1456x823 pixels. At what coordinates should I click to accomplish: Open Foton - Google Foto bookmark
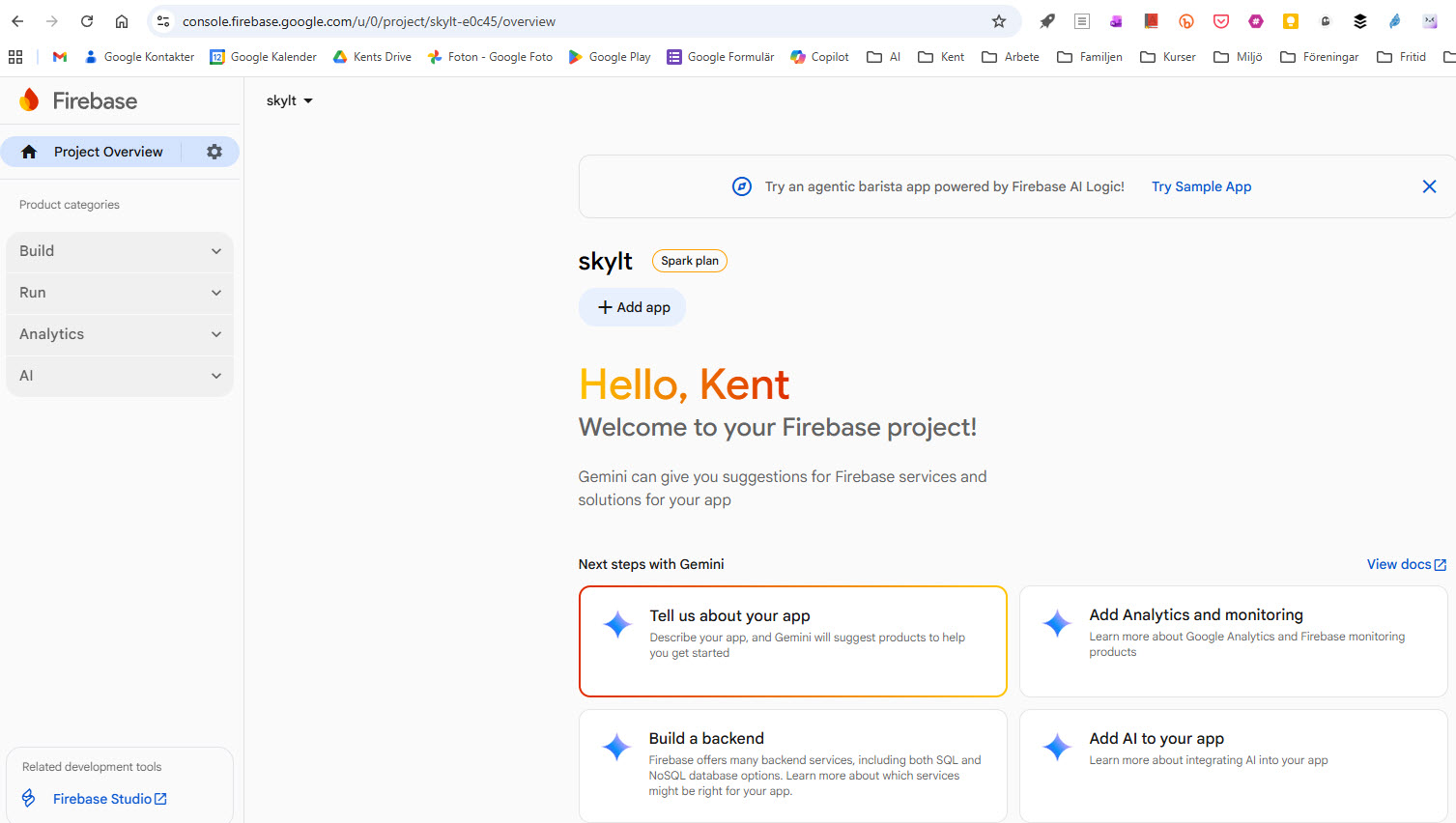pos(490,57)
